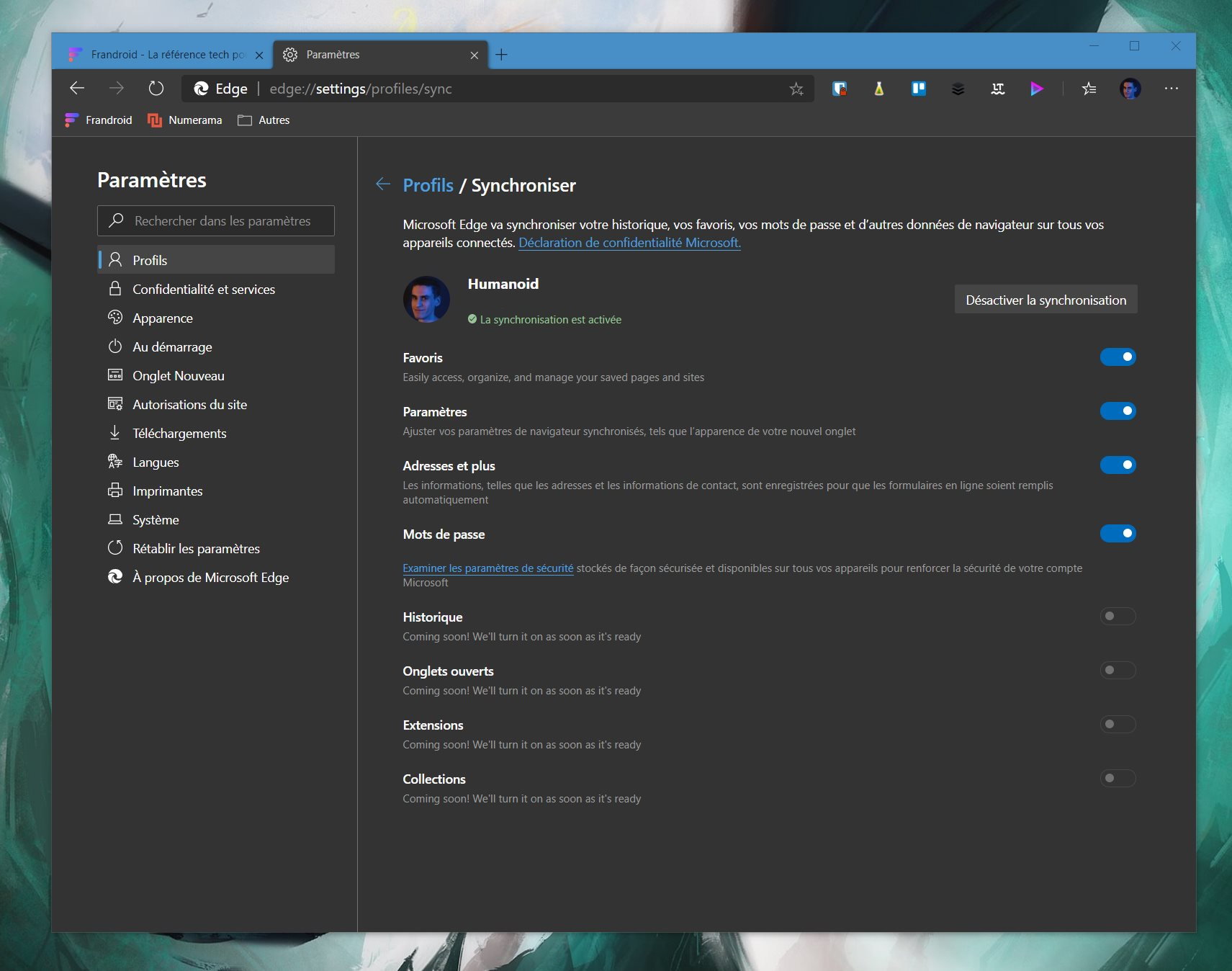Open Examiner les paramètres de sécurité link

[488, 568]
